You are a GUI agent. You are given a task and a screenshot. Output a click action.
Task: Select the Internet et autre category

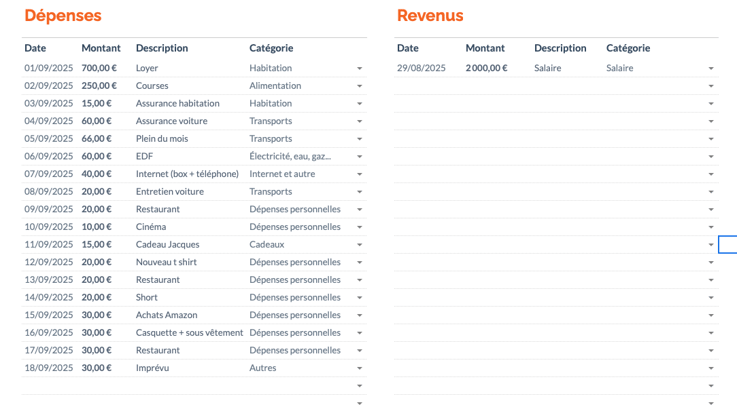(x=282, y=173)
